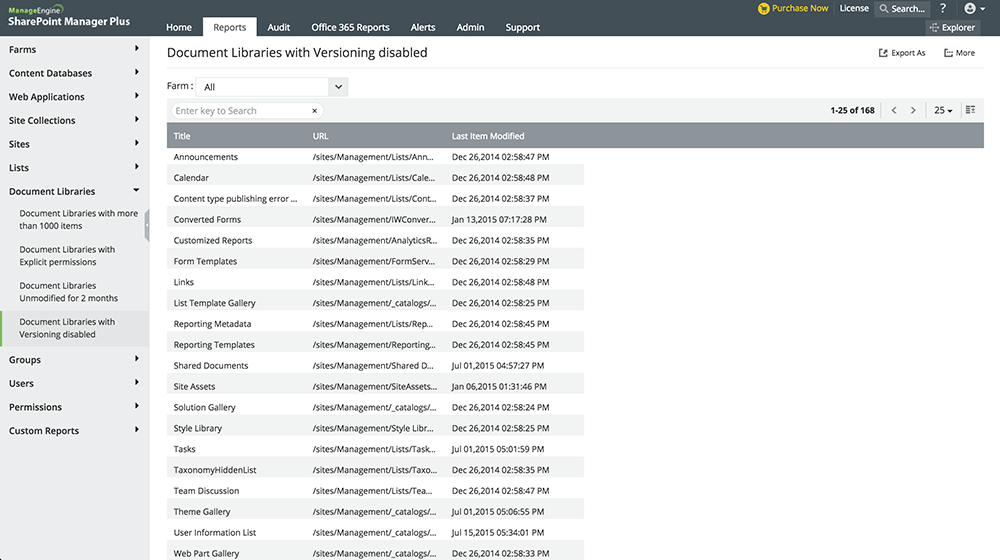
Task: Select Theme Gallery row title
Action: pyautogui.click(x=202, y=512)
